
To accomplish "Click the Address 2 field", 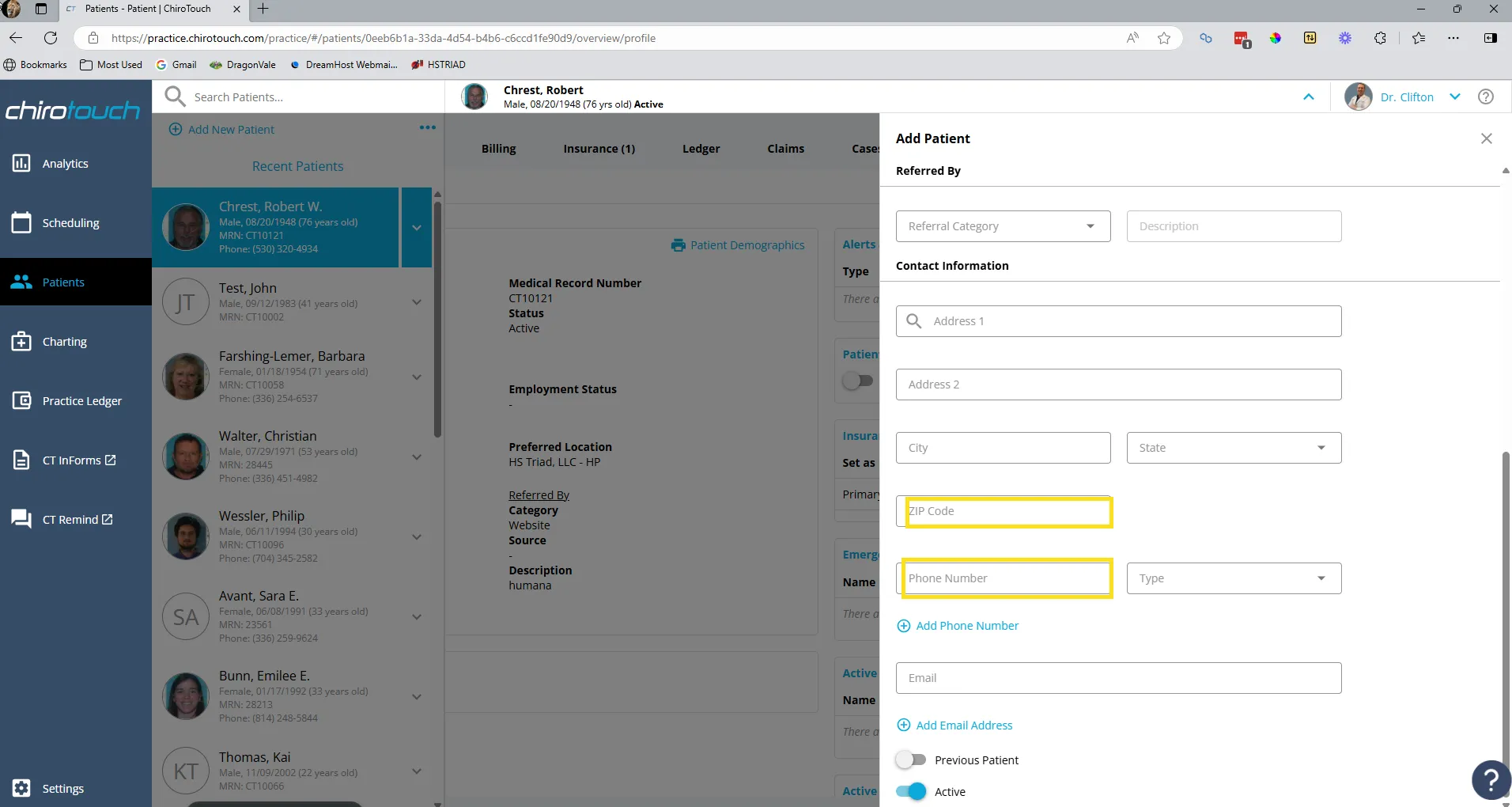I will click(1119, 385).
